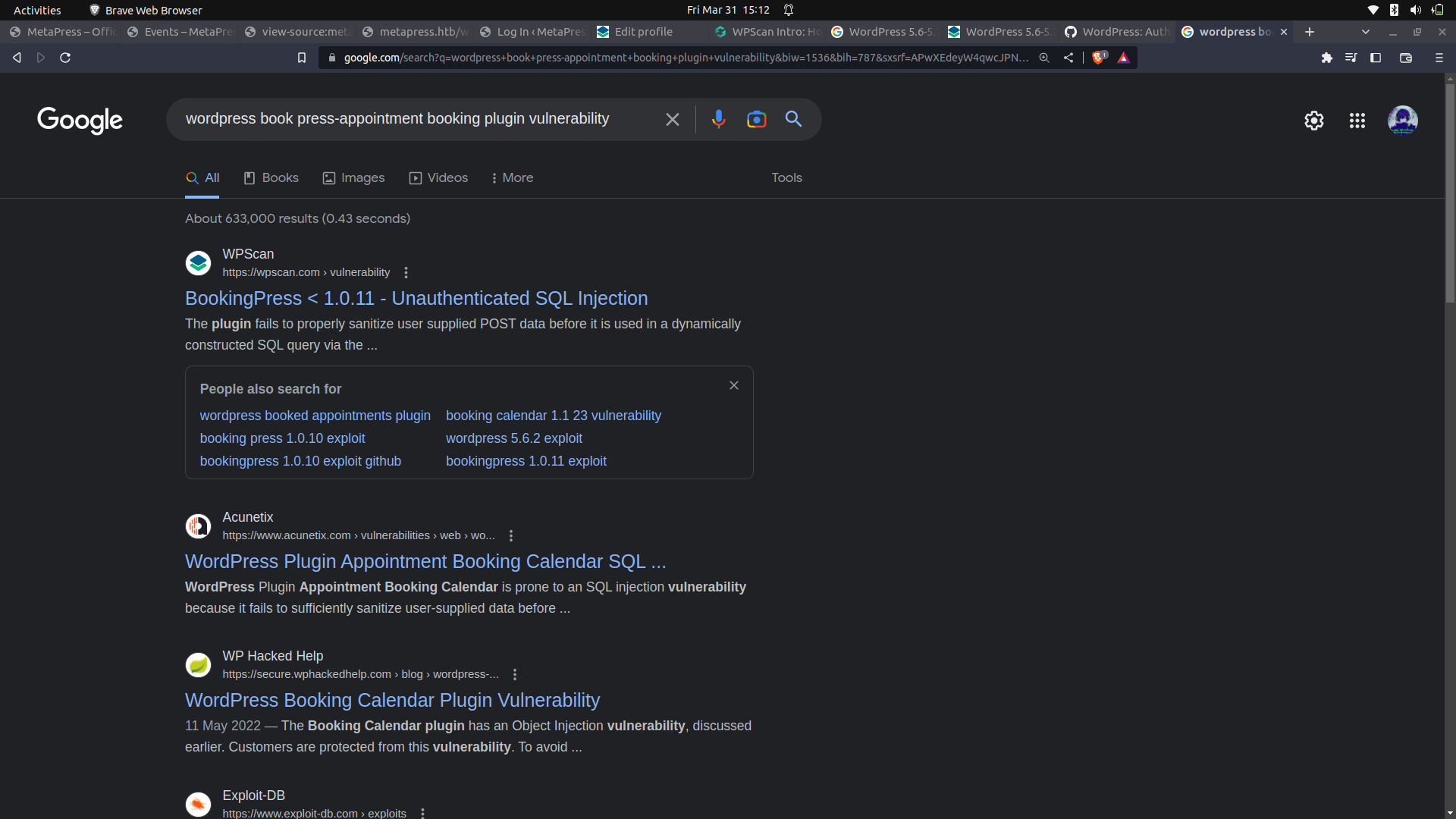1456x819 pixels.
Task: Open the More search categories dropdown
Action: (x=512, y=177)
